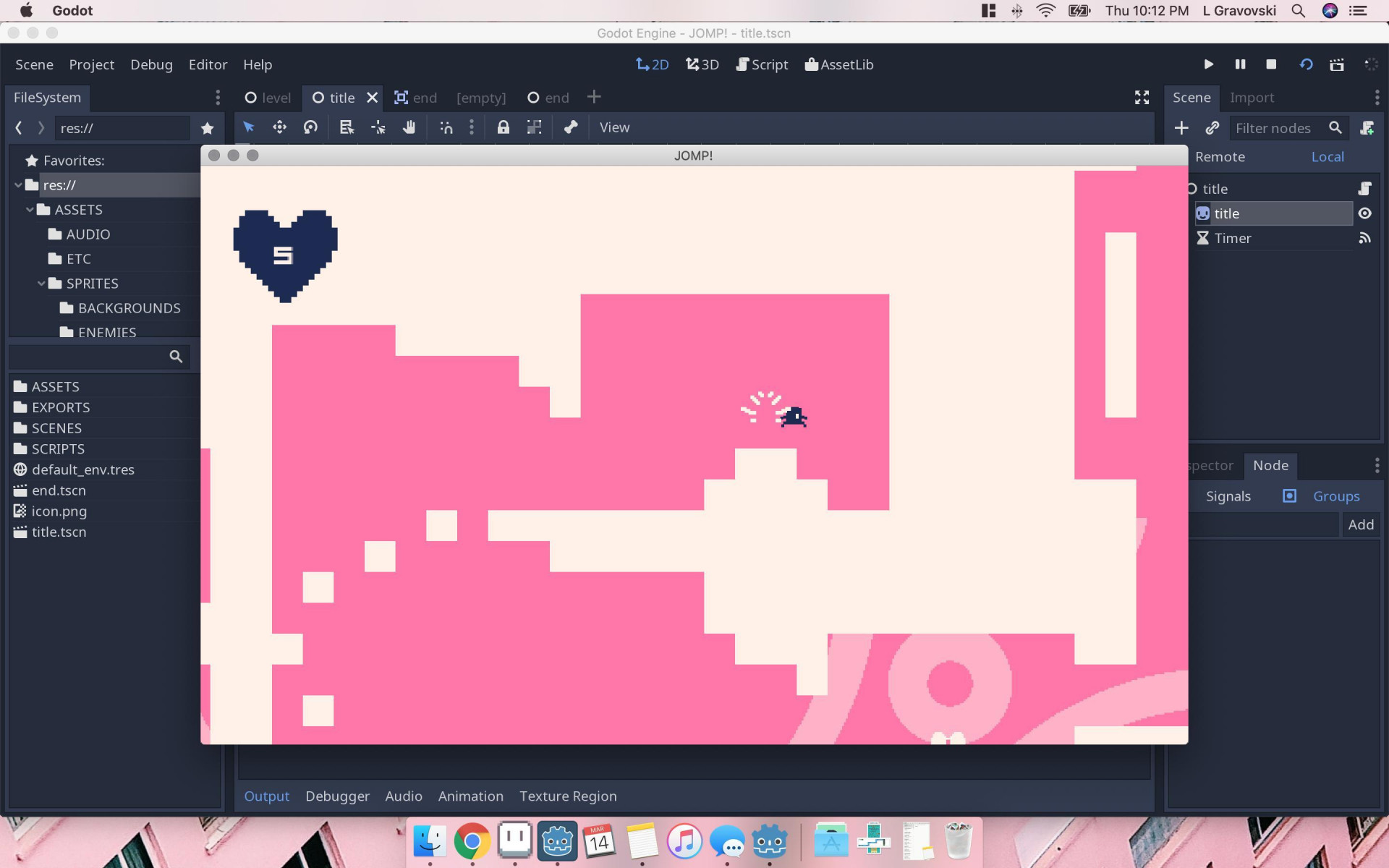Image resolution: width=1389 pixels, height=868 pixels.
Task: Click the Add group button
Action: coord(1361,525)
